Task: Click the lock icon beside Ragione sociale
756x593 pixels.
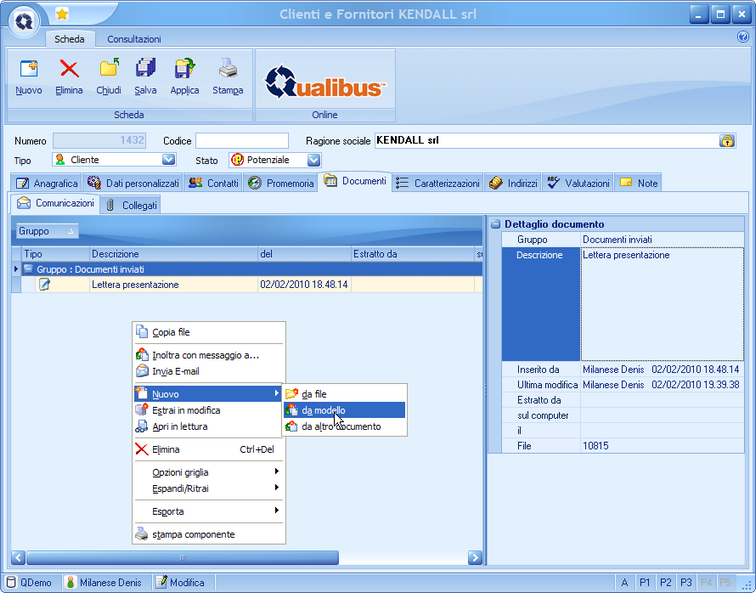Action: pyautogui.click(x=727, y=141)
